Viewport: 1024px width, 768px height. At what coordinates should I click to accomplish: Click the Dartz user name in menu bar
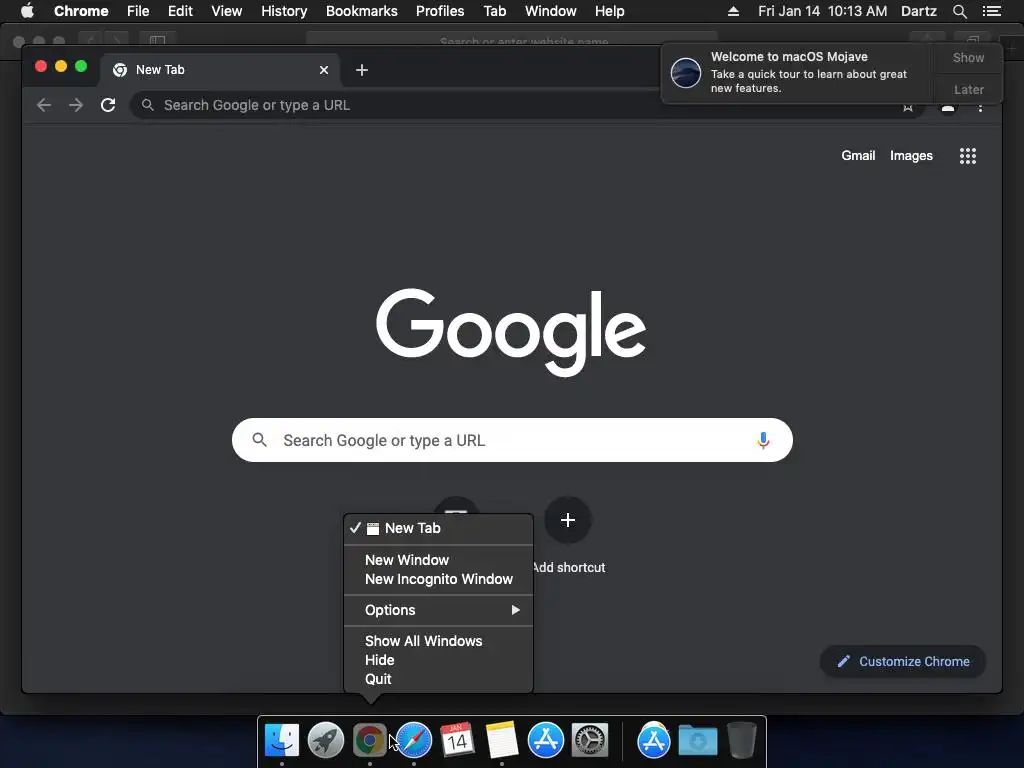(918, 11)
